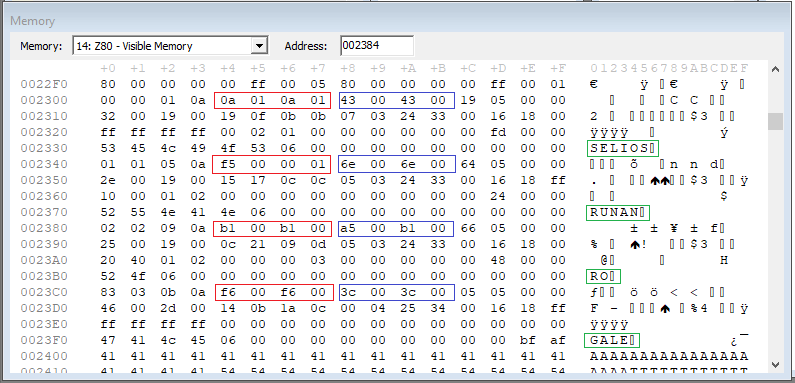Select address row 0023A0
The height and width of the screenshot is (383, 795).
(44, 260)
